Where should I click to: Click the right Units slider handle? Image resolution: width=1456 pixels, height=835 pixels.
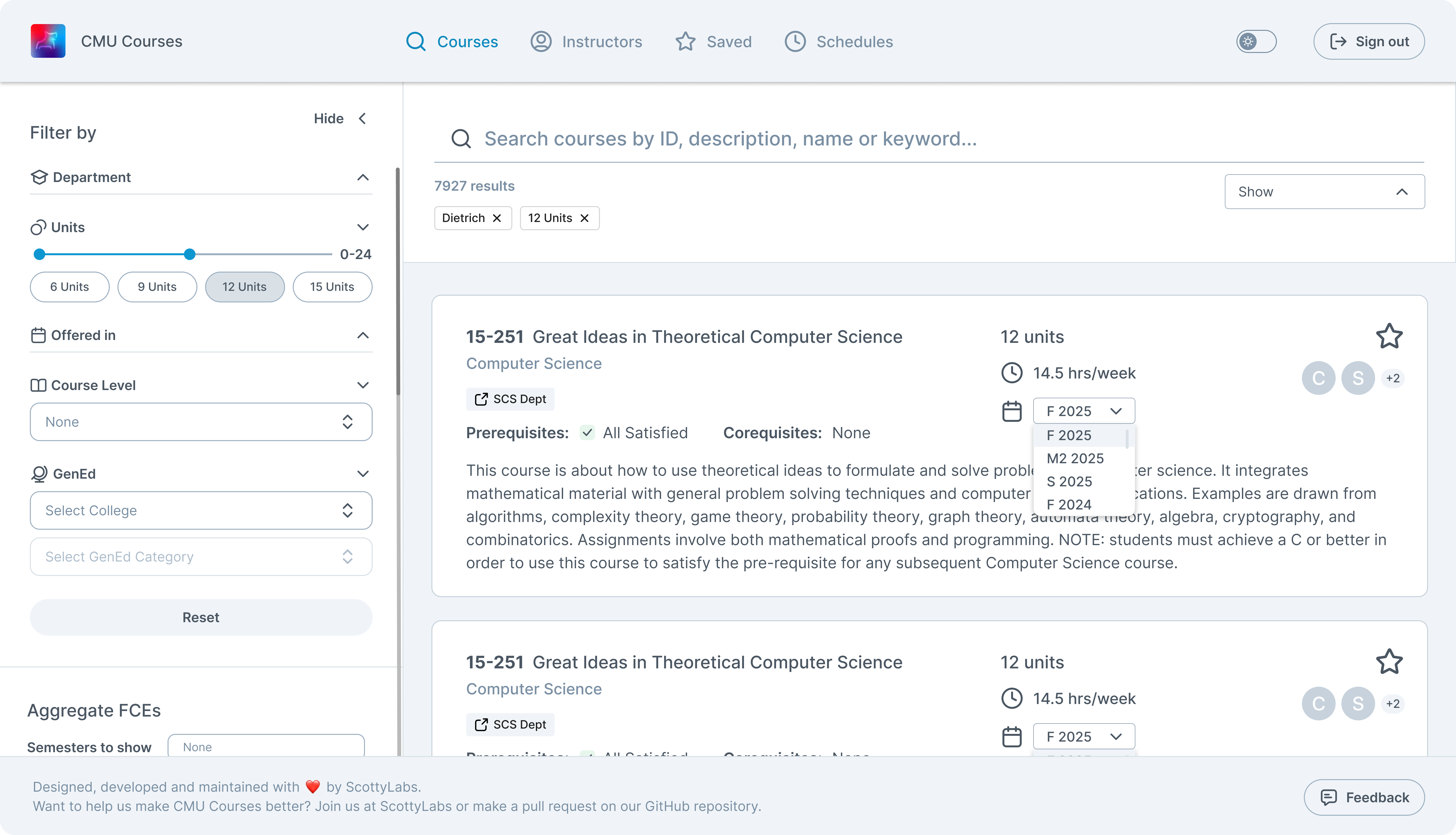(x=190, y=254)
